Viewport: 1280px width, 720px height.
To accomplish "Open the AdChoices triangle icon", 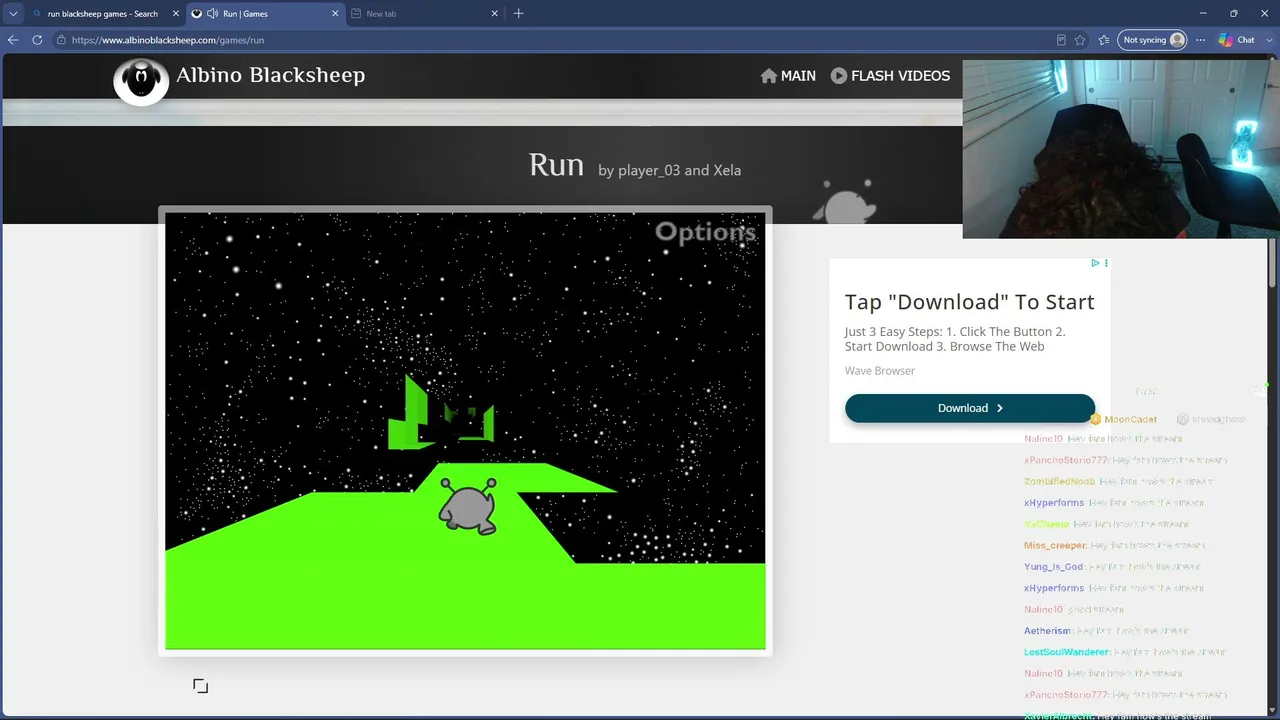I will [1095, 263].
